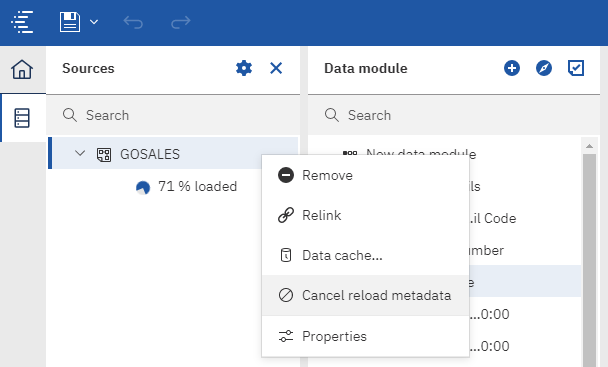Viewport: 608px width, 367px height.
Task: Click the cancel circle-slash icon
Action: pos(286,295)
